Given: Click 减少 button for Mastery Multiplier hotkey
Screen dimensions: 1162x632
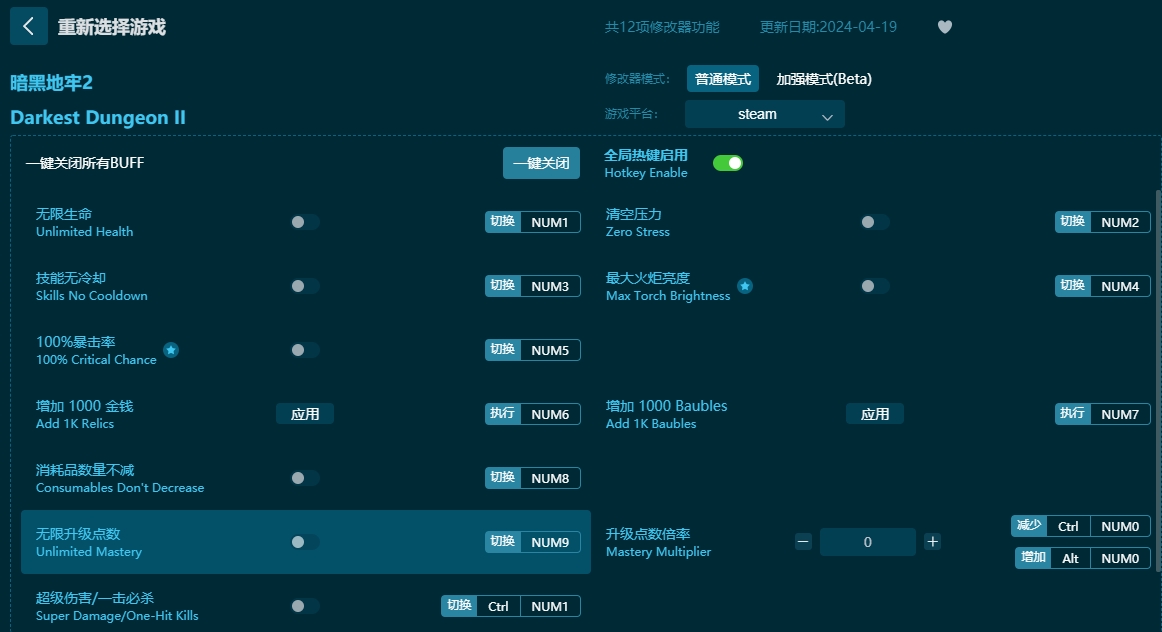Looking at the screenshot, I should click(x=1029, y=526).
